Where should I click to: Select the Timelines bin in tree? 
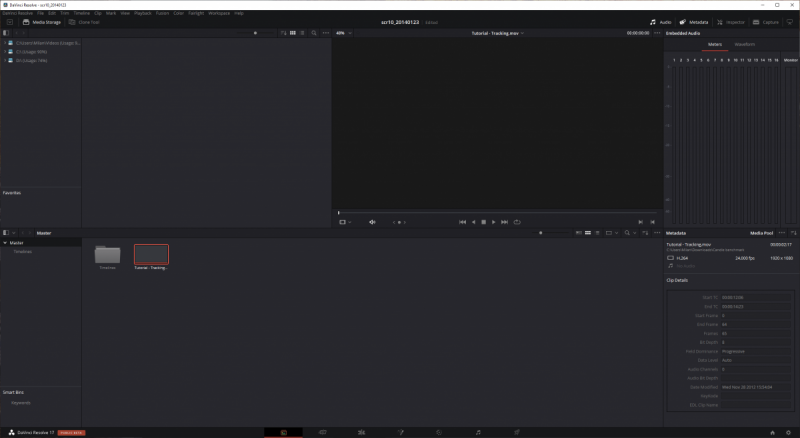pyautogui.click(x=22, y=252)
